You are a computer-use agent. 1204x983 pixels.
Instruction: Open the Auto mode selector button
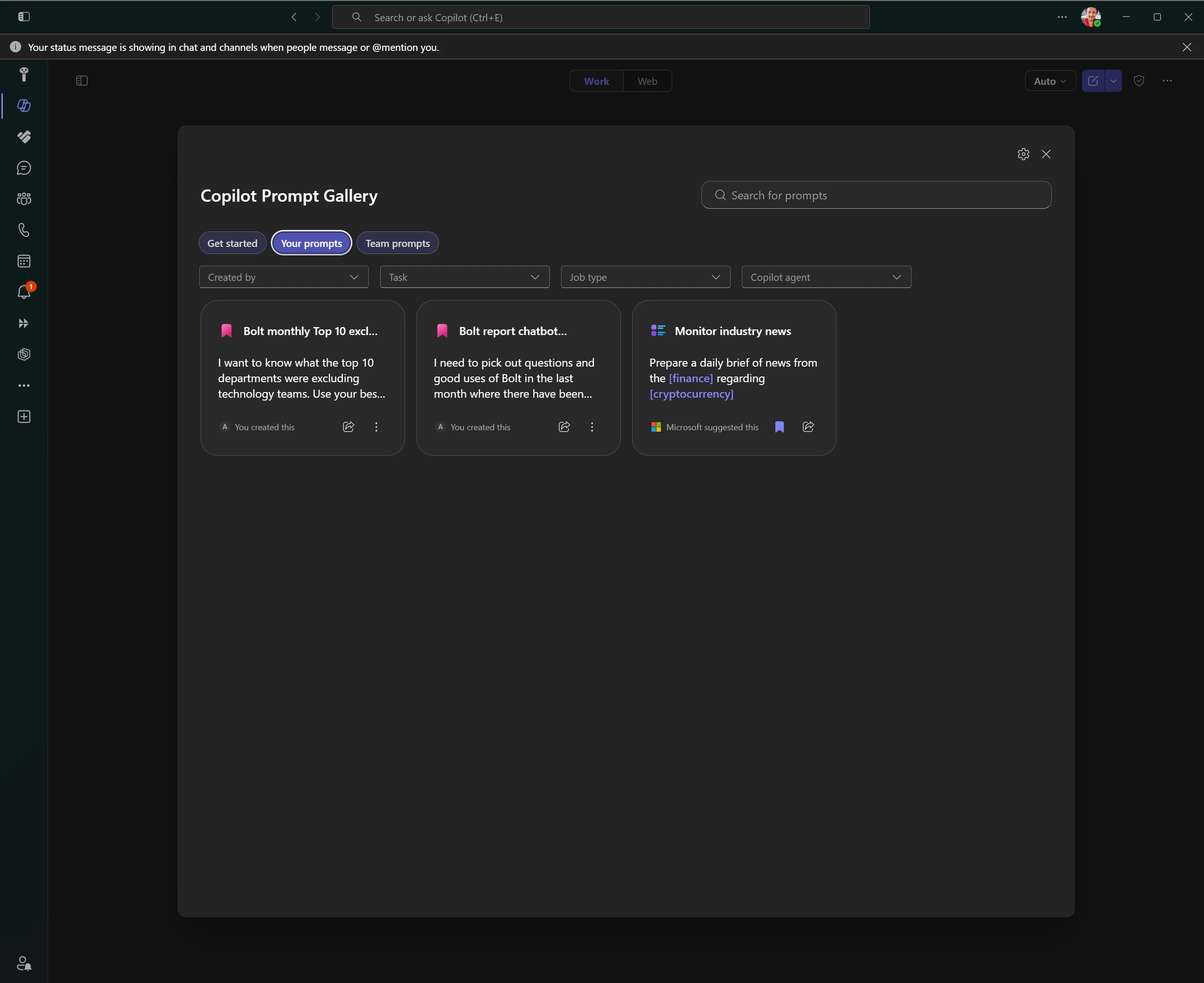coord(1049,81)
